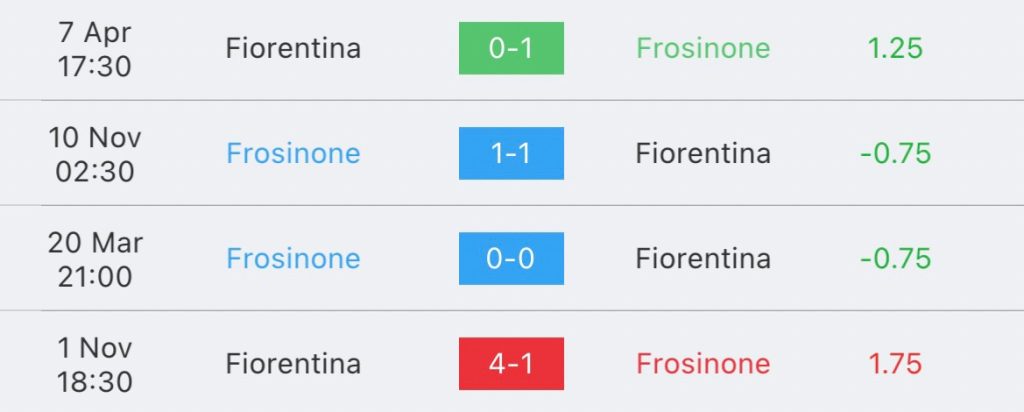1024x412 pixels.
Task: Click the red 1.75 handicap value
Action: pyautogui.click(x=895, y=363)
